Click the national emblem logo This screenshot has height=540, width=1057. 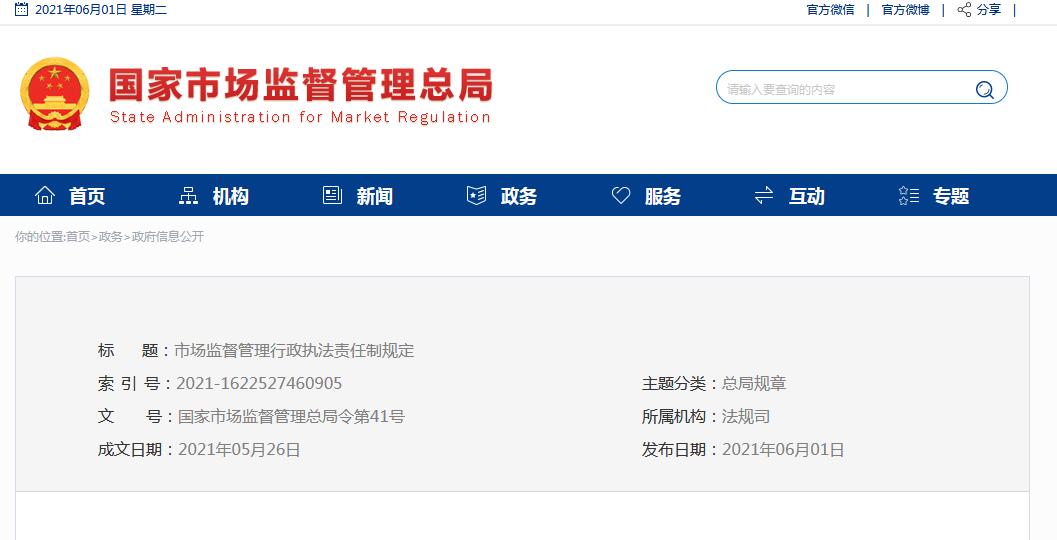(55, 94)
